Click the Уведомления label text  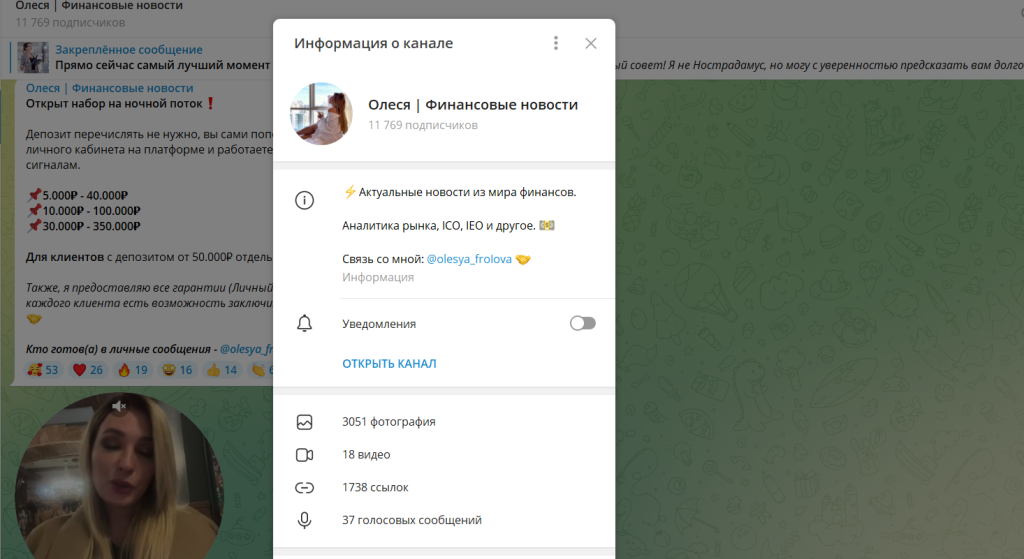click(x=379, y=324)
